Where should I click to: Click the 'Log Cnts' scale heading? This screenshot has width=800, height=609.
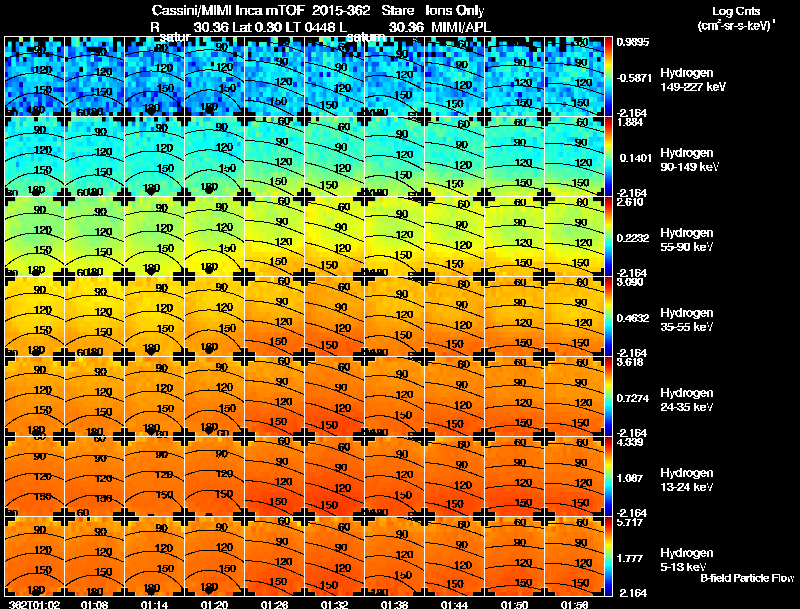click(736, 11)
